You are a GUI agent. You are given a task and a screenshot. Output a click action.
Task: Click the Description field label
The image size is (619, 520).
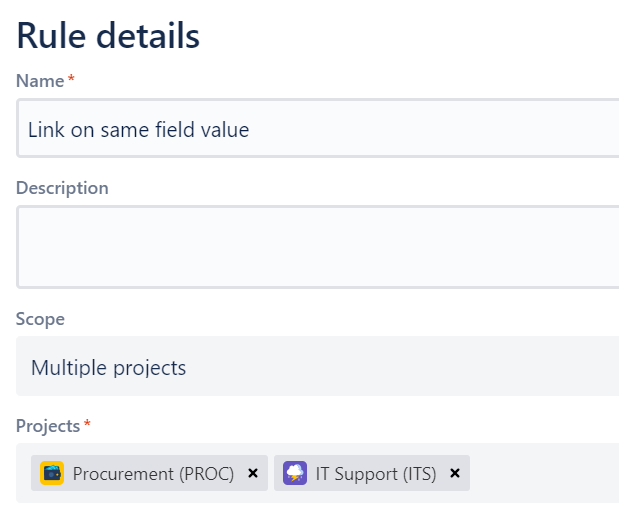click(x=62, y=187)
